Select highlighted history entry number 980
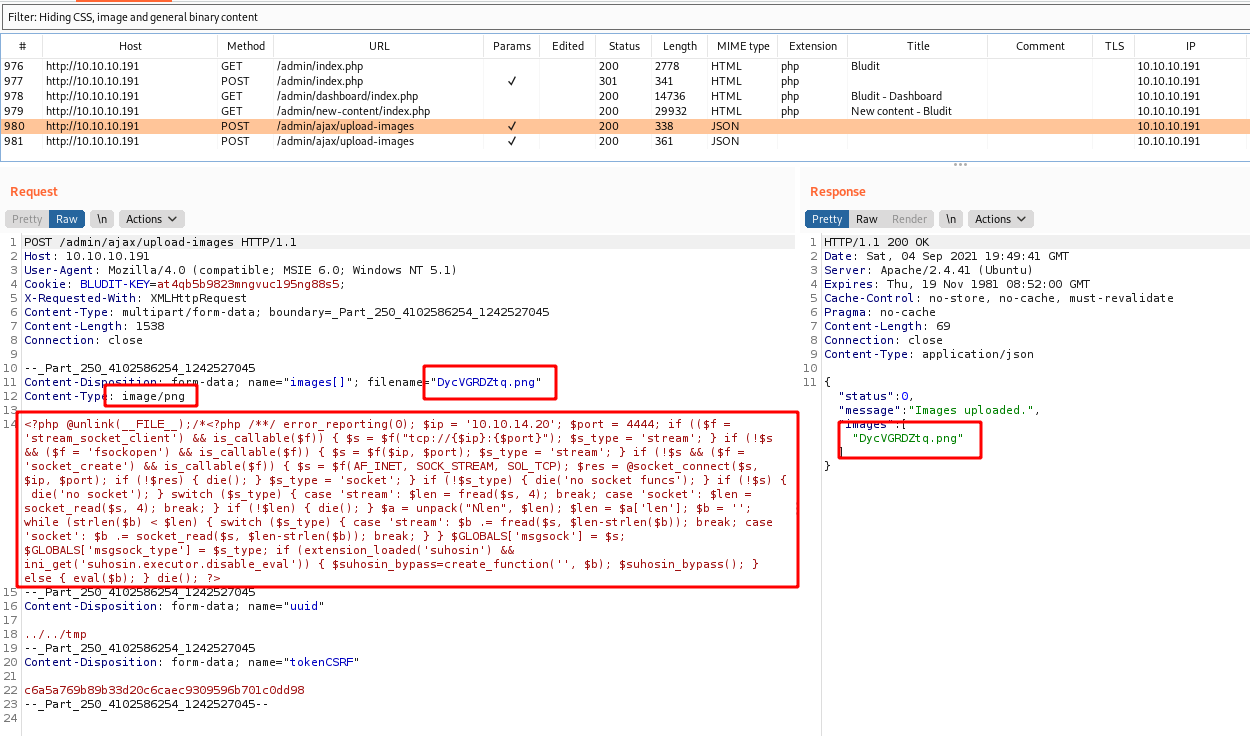This screenshot has width=1250, height=736. [x=625, y=126]
